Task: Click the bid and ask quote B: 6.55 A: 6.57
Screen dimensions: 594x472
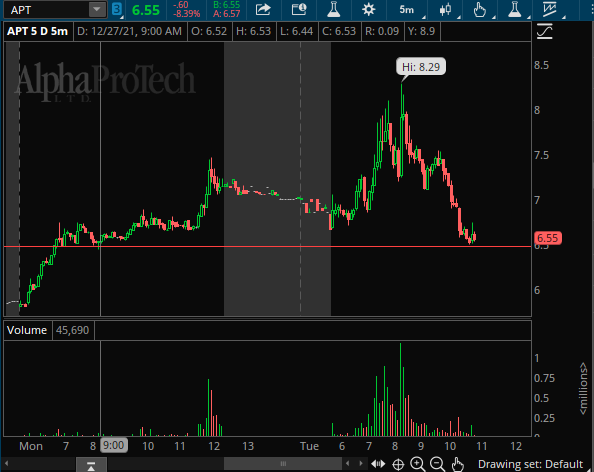Action: click(x=227, y=9)
